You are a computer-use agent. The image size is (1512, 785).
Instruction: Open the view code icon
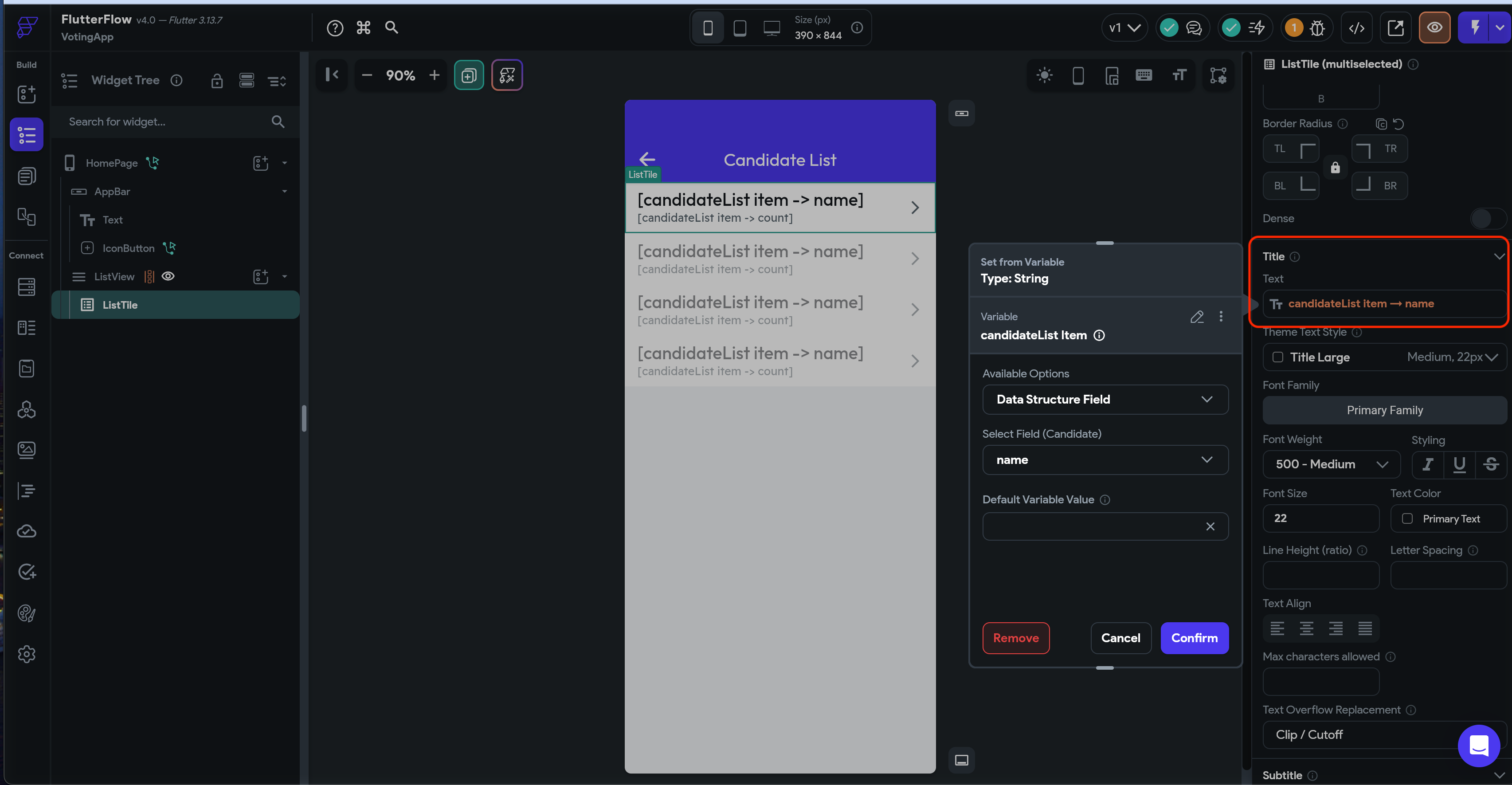tap(1356, 27)
